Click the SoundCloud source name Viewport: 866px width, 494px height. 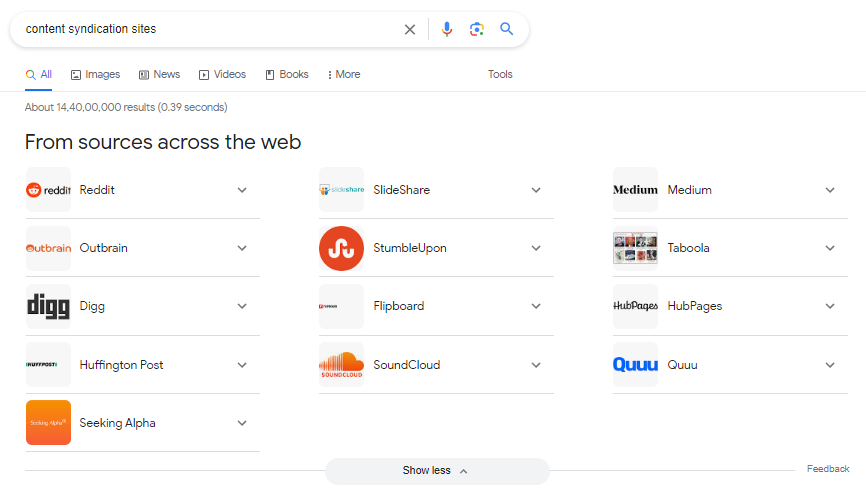pyautogui.click(x=406, y=365)
